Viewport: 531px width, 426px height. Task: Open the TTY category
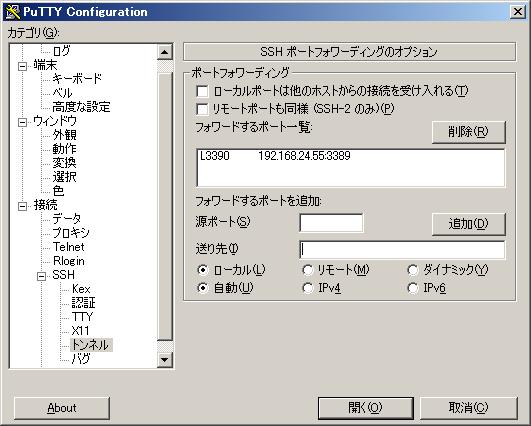pos(82,317)
